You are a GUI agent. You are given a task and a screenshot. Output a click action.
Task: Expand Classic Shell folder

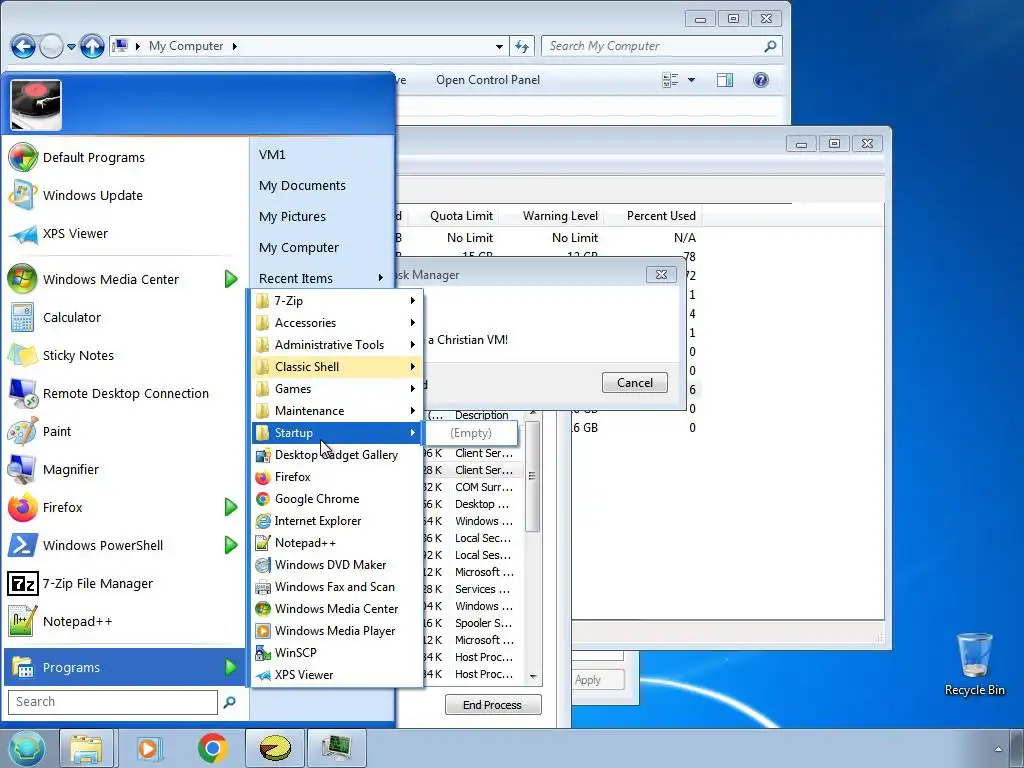click(x=336, y=367)
